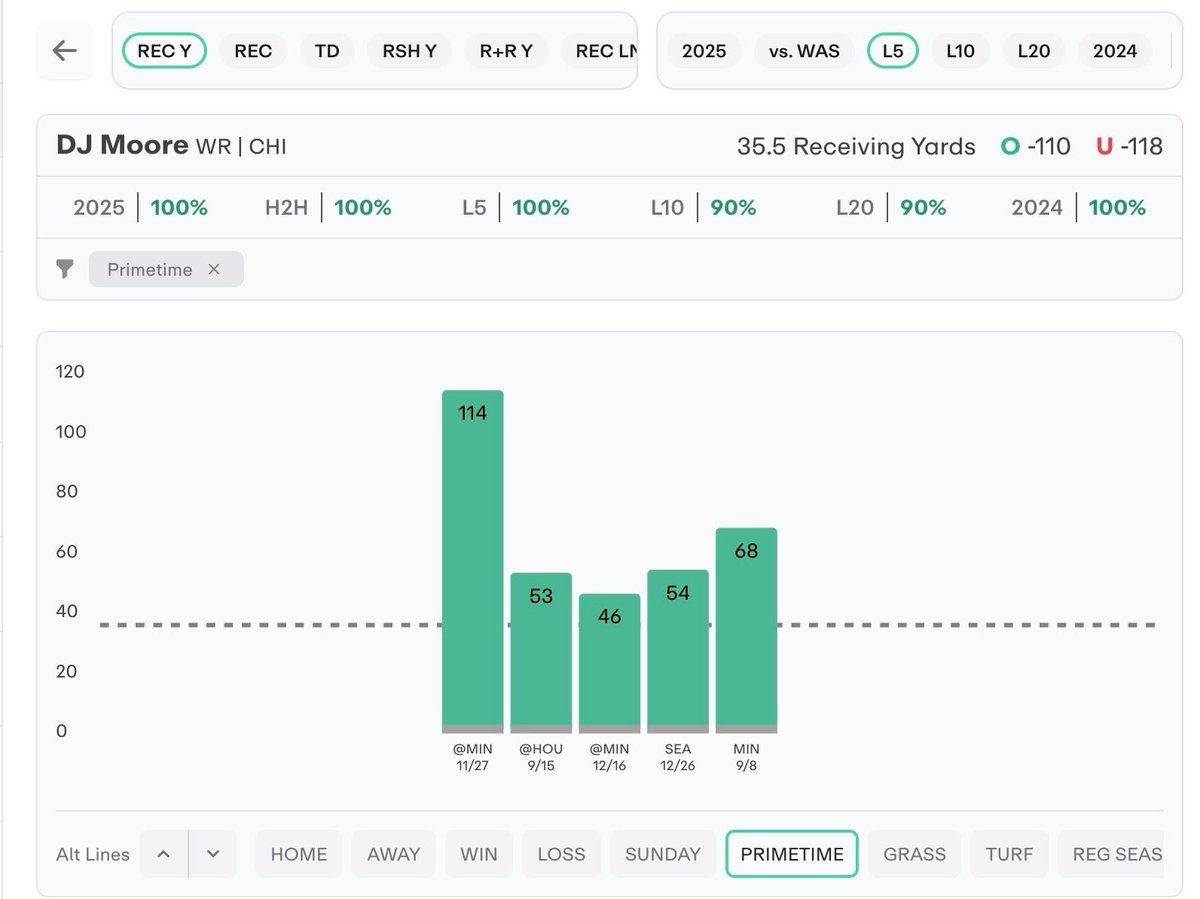Enable the SUNDAY split filter
This screenshot has width=1200, height=899.
coord(663,854)
